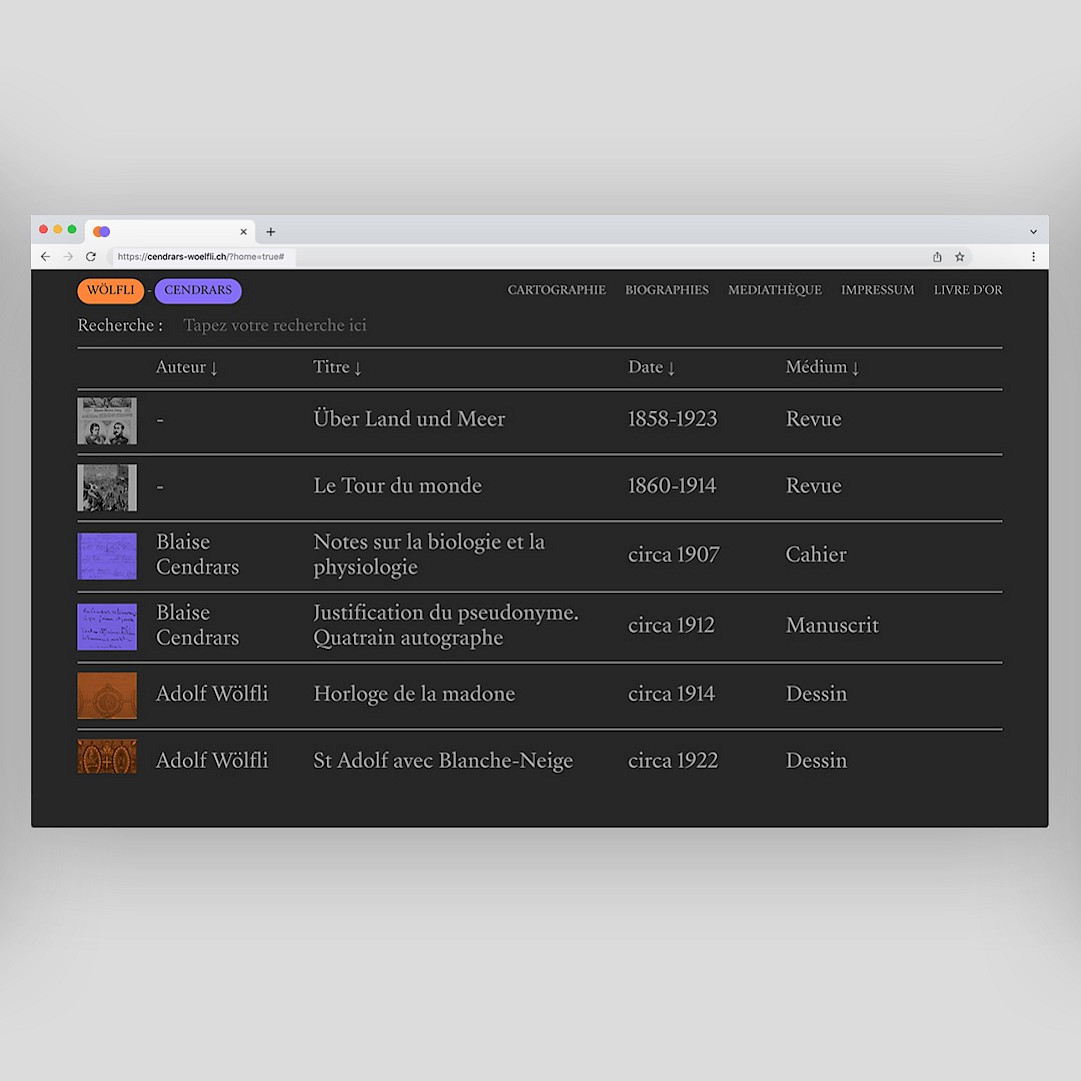Open the browser three-dot menu

point(1033,257)
